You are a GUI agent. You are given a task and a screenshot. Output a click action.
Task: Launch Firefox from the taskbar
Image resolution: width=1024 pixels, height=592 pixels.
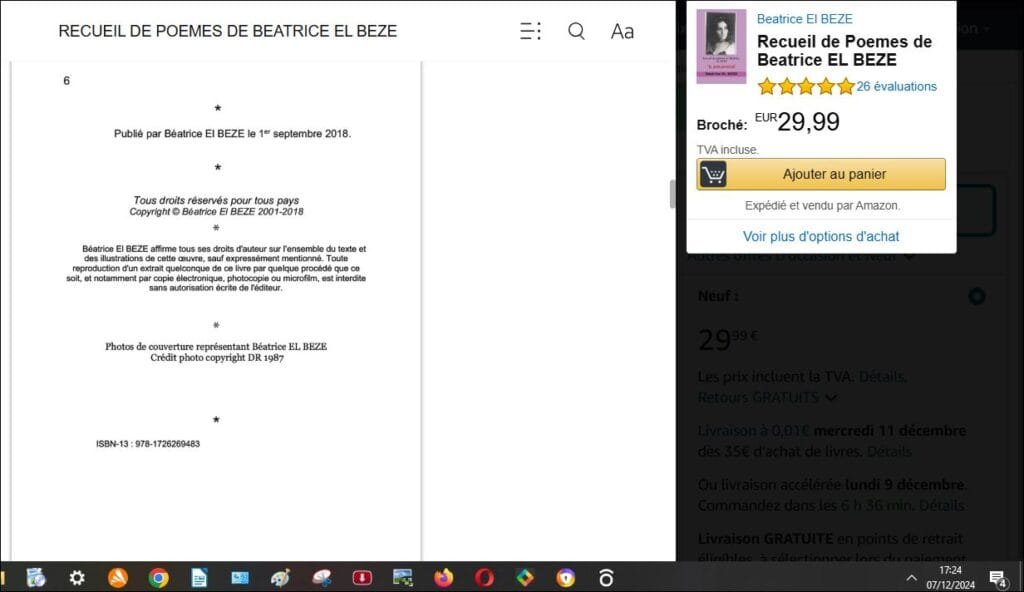click(443, 577)
